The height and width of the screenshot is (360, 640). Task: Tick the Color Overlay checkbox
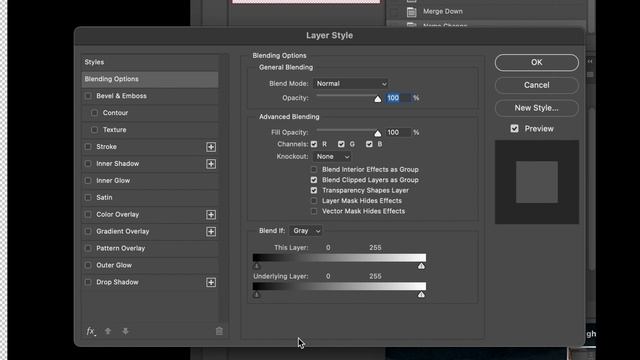pyautogui.click(x=88, y=214)
